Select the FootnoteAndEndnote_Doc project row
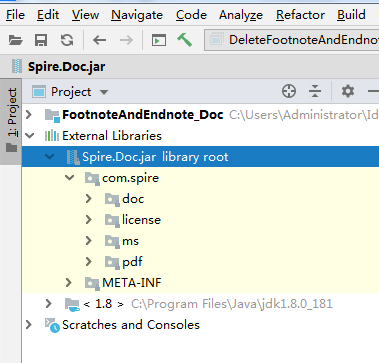379x363 pixels. pos(200,115)
